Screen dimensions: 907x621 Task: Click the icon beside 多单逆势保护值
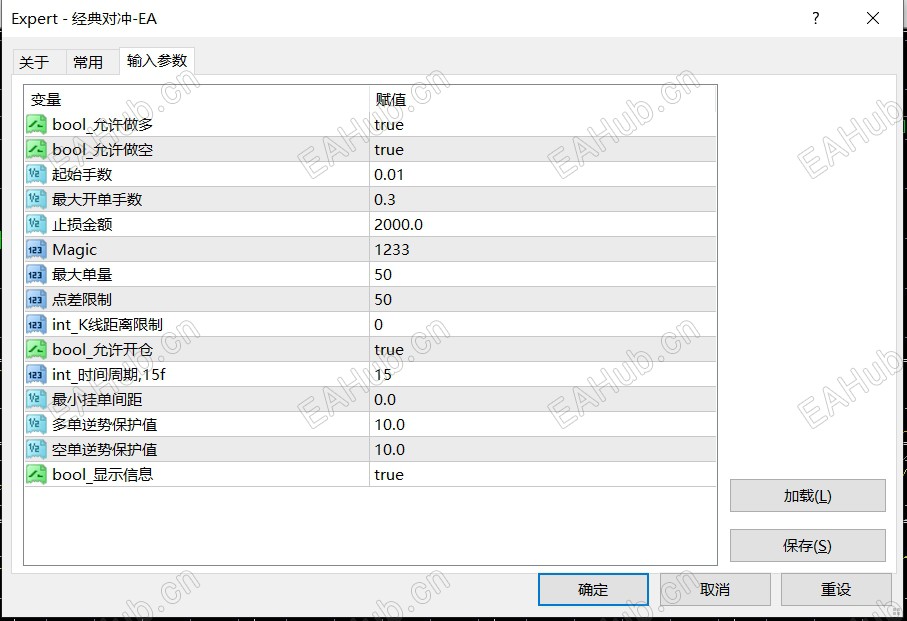click(36, 424)
